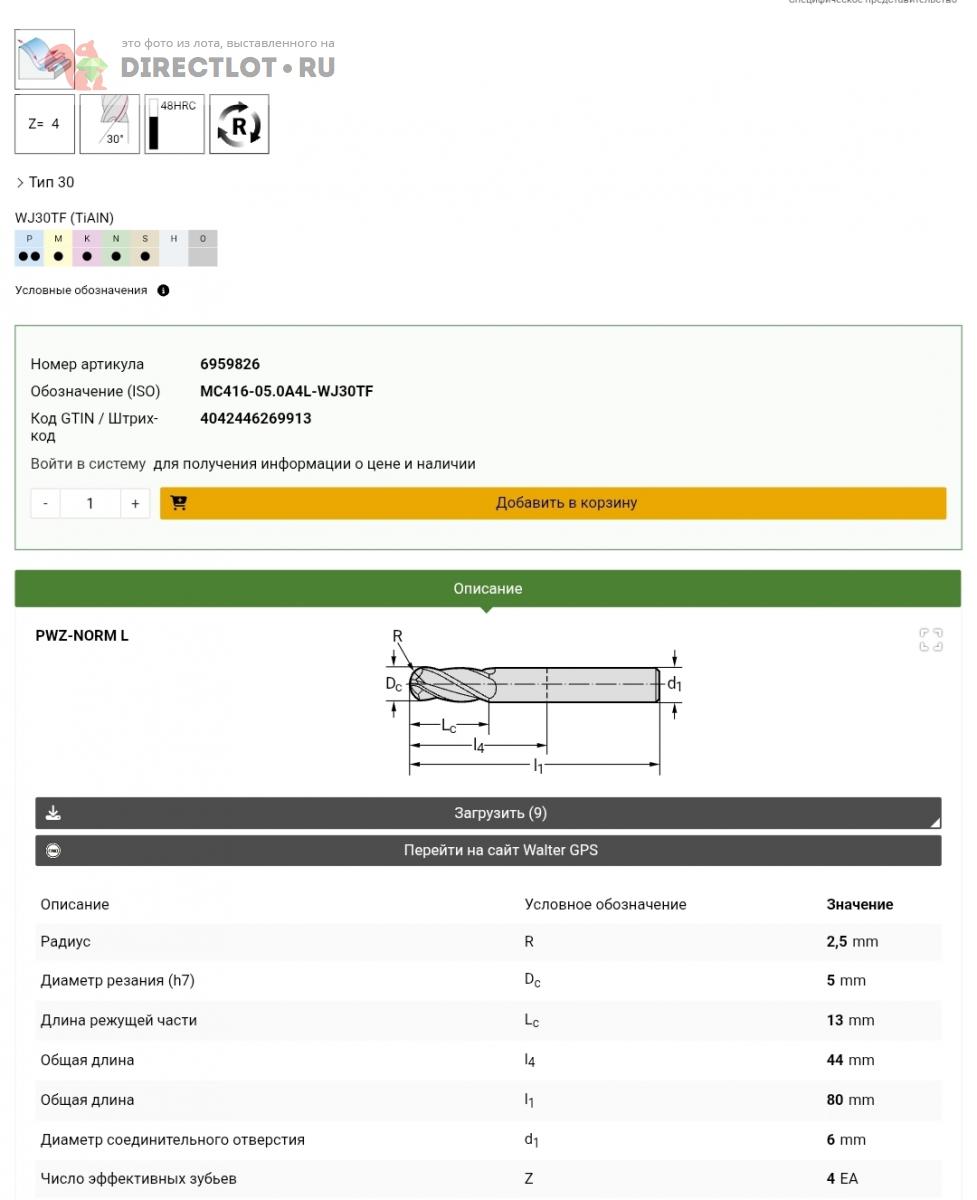This screenshot has height=1200, width=977.
Task: Follow the Перейти на сайт Walter GPS link
Action: pos(500,851)
